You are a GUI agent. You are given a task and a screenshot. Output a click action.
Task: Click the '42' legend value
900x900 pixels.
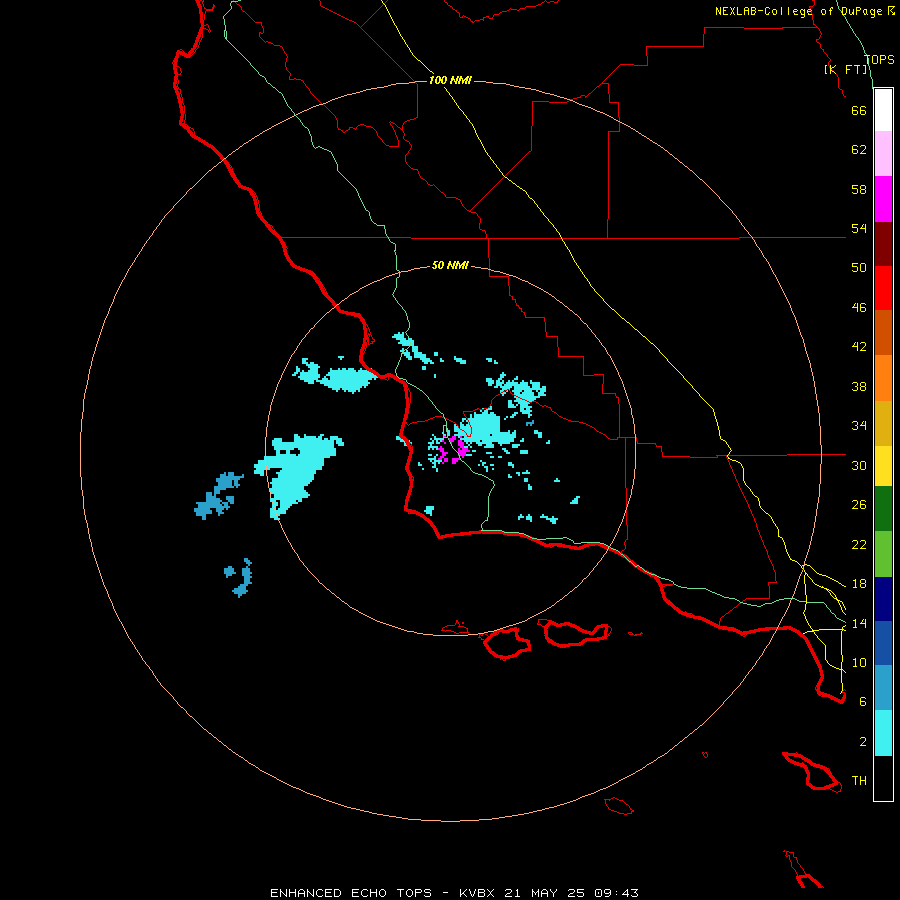[x=859, y=347]
